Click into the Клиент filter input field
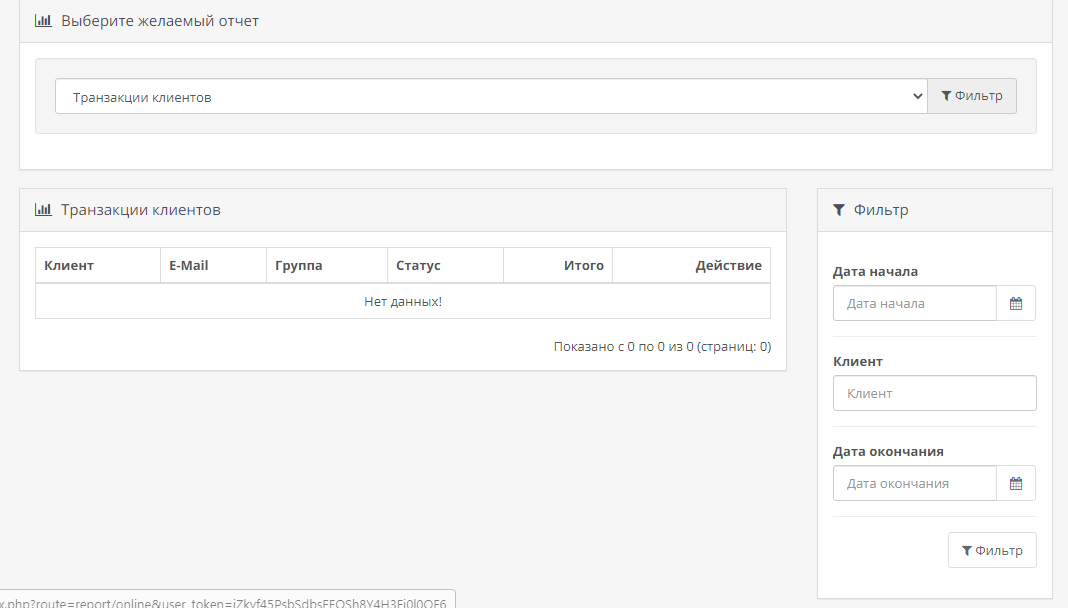 click(934, 393)
